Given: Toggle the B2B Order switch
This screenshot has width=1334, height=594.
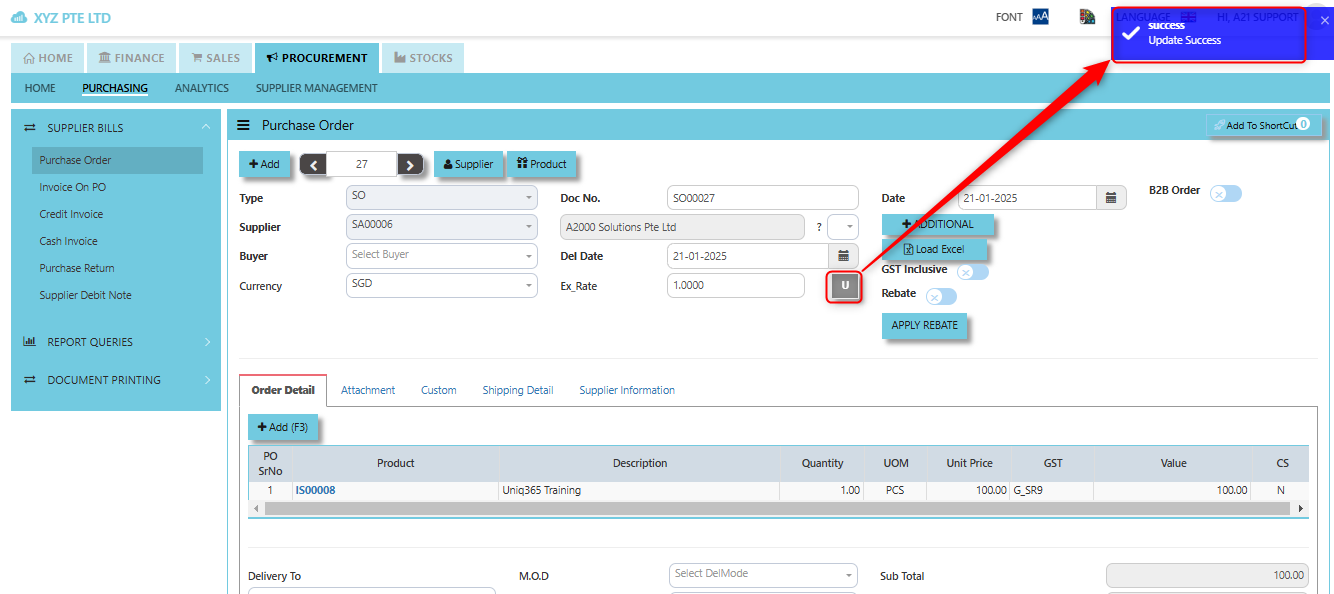Looking at the screenshot, I should (1225, 193).
